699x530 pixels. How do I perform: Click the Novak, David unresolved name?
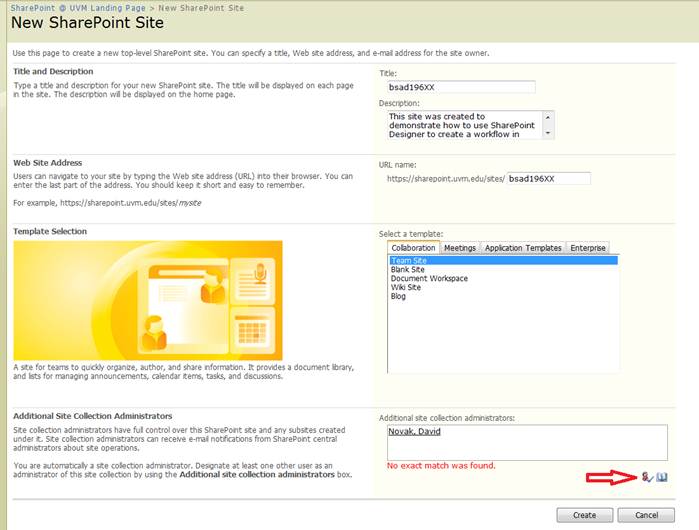414,431
